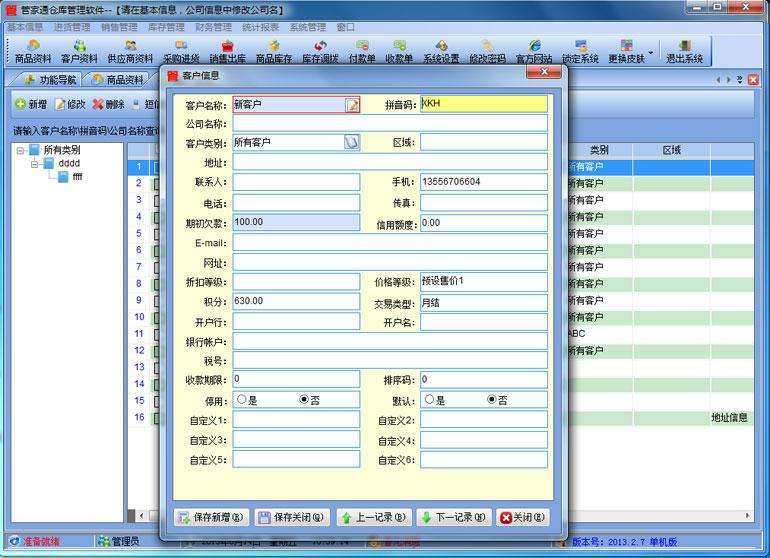The height and width of the screenshot is (558, 770).
Task: Click the edit icon in 客户名称 field
Action: tap(352, 105)
